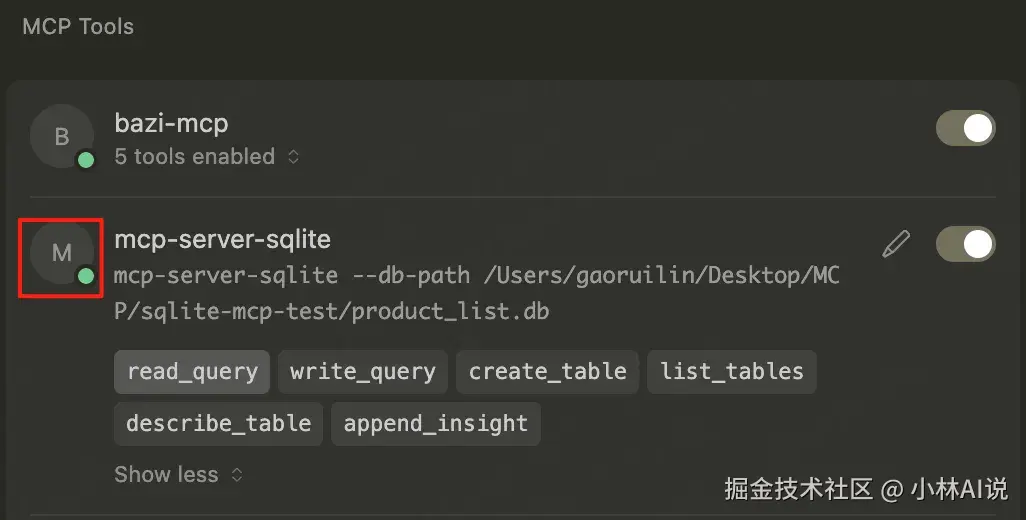Select the write_query tool chip
This screenshot has height=520, width=1026.
coord(363,372)
